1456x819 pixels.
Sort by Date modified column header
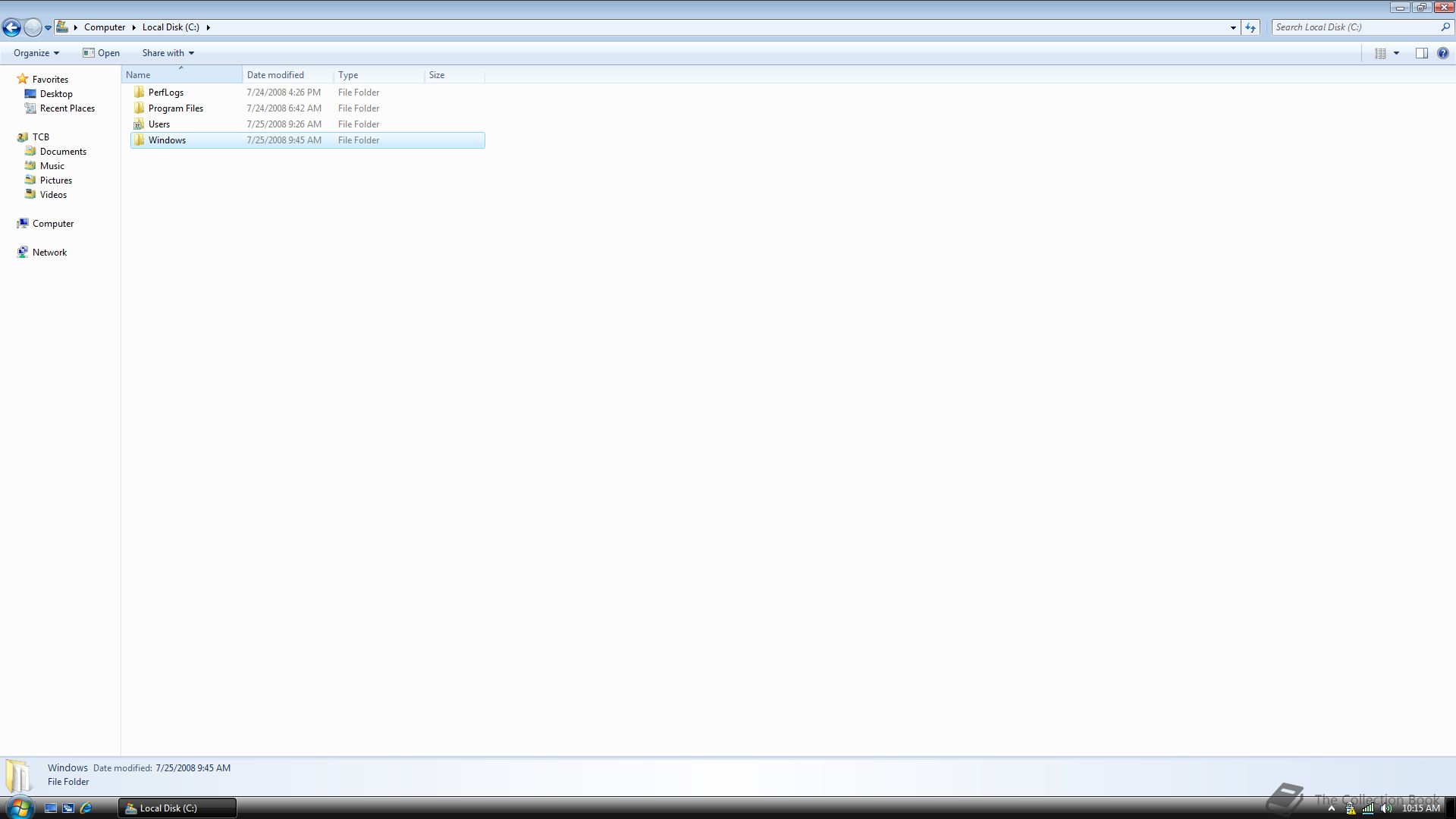pyautogui.click(x=288, y=75)
